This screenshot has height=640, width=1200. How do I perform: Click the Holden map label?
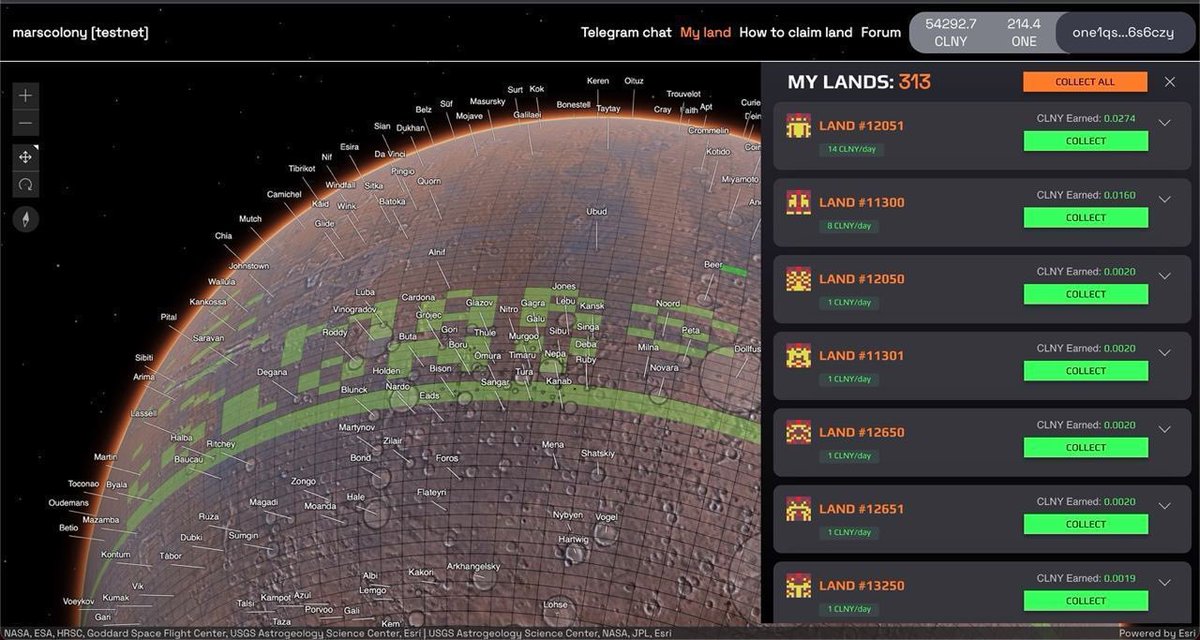click(386, 371)
